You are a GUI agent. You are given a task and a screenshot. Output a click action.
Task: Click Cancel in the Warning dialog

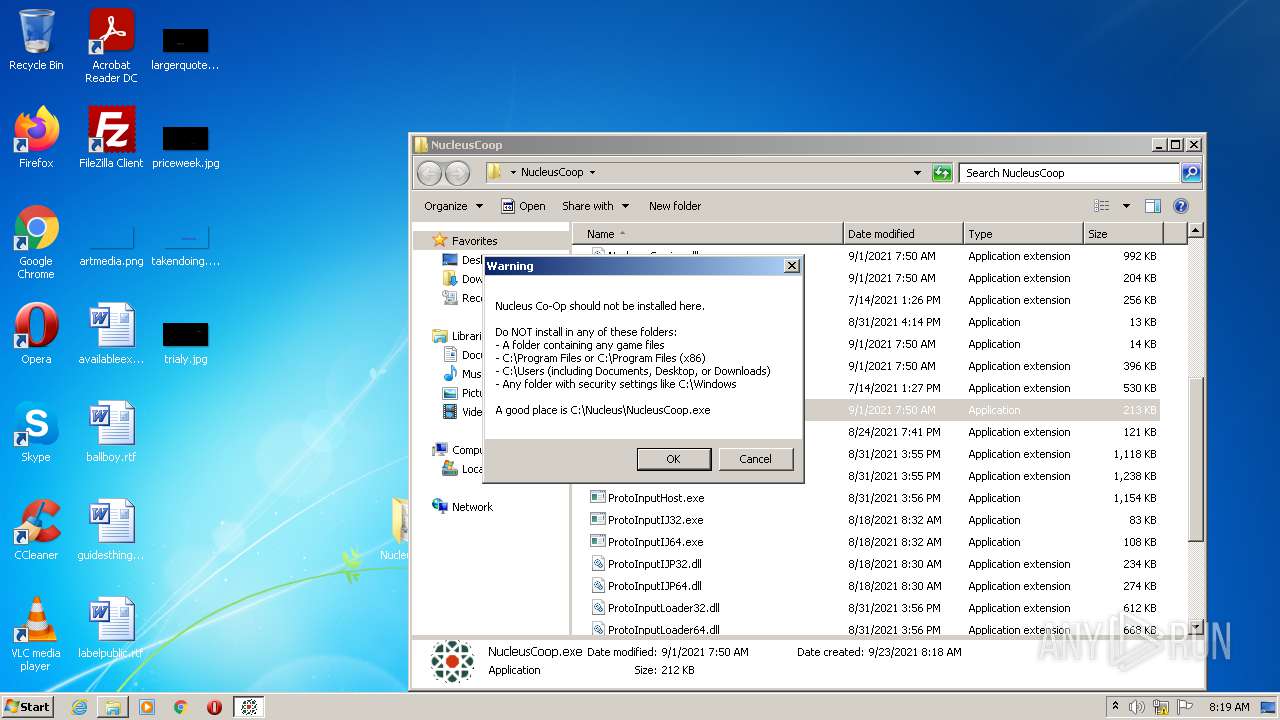coord(755,459)
